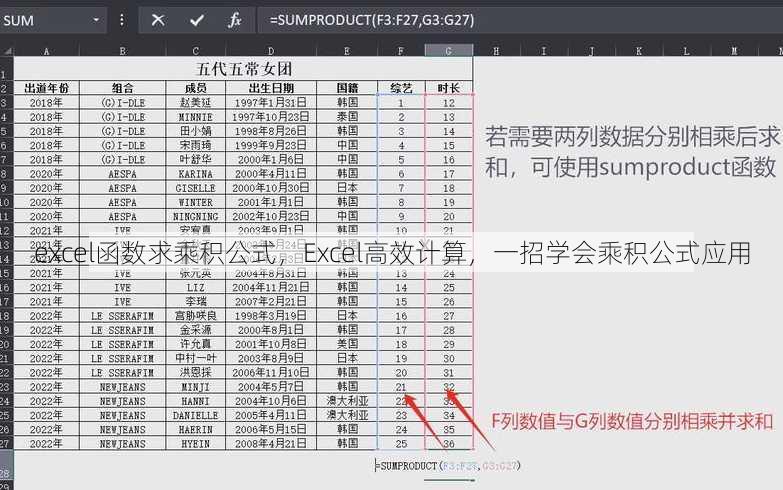
Task: Select column D header
Action: (271, 51)
